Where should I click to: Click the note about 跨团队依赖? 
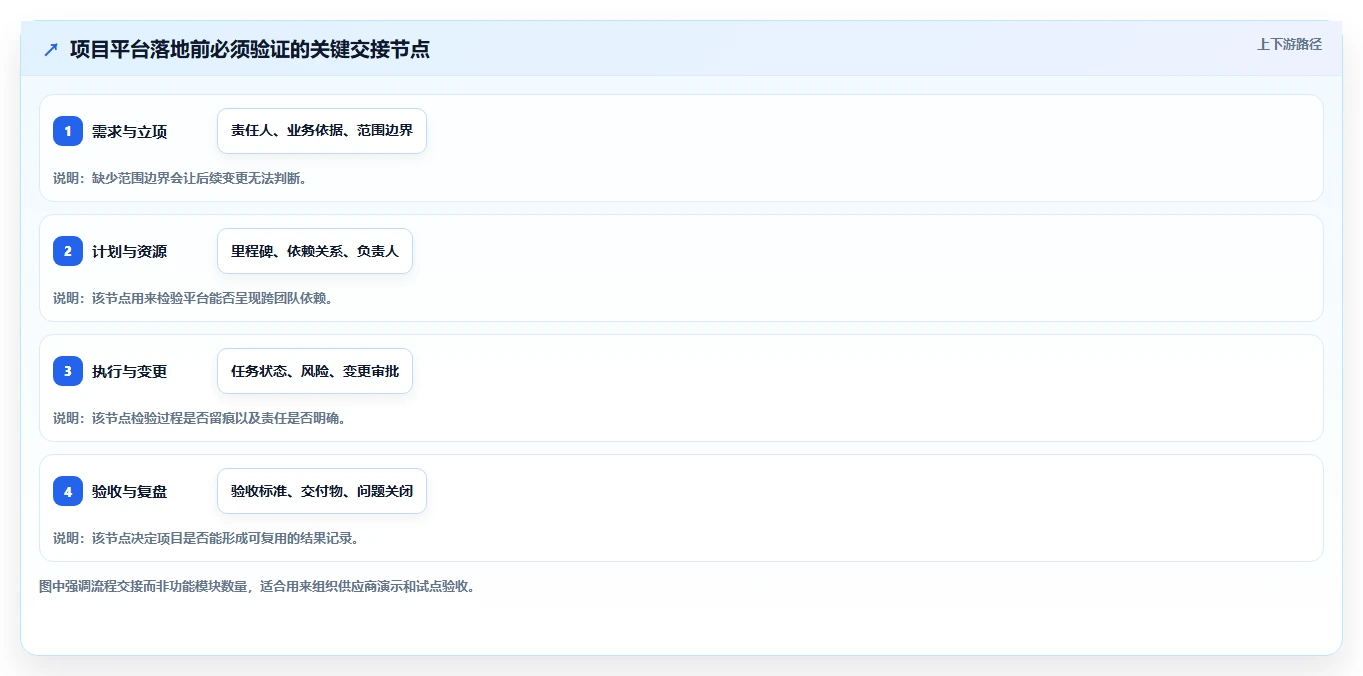coord(192,298)
